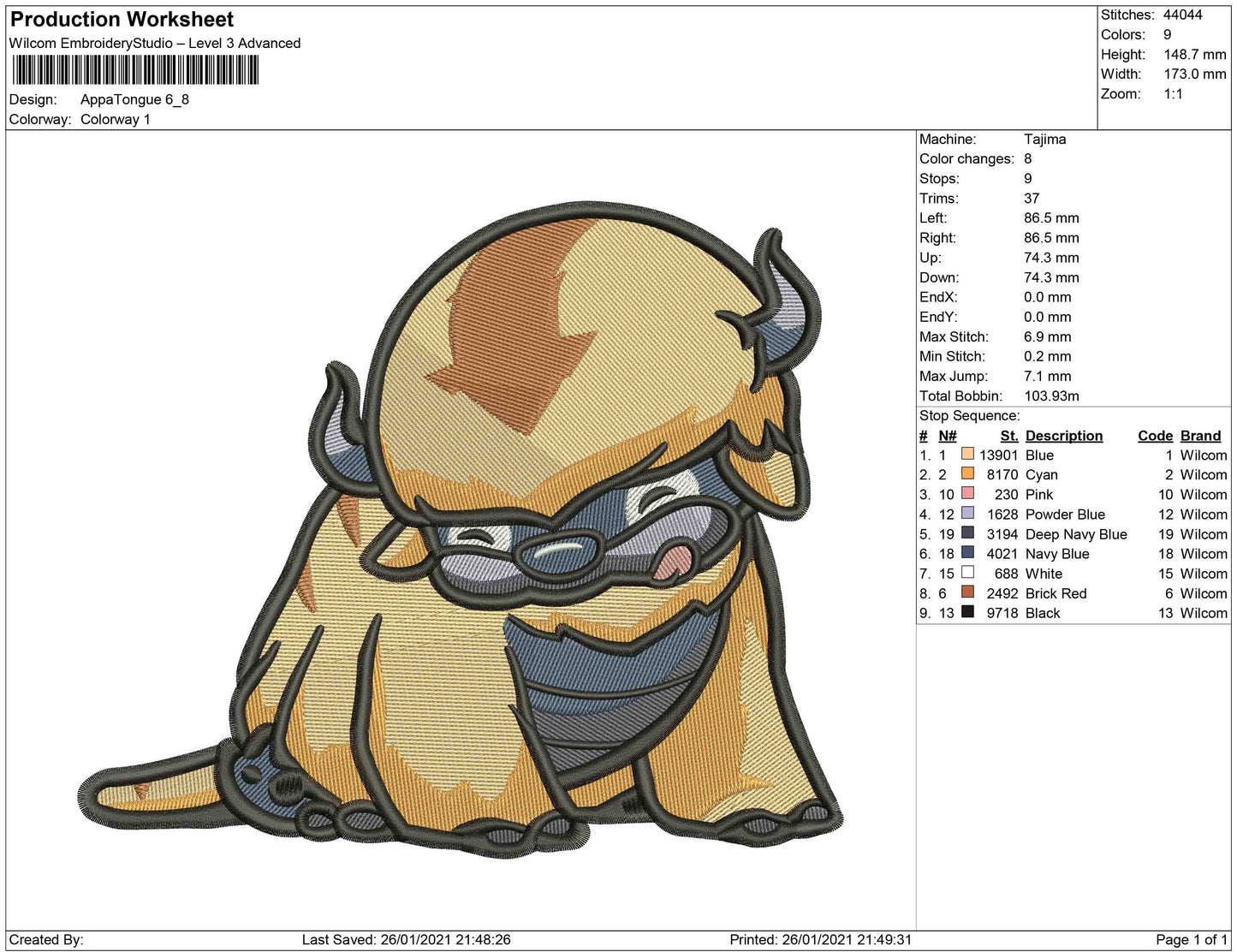This screenshot has height=952, width=1237.
Task: Select the Stops label
Action: (939, 178)
